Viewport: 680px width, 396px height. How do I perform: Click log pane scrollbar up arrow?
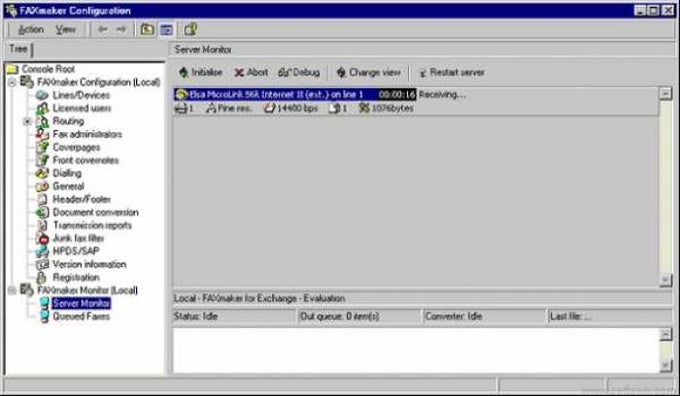[x=666, y=334]
